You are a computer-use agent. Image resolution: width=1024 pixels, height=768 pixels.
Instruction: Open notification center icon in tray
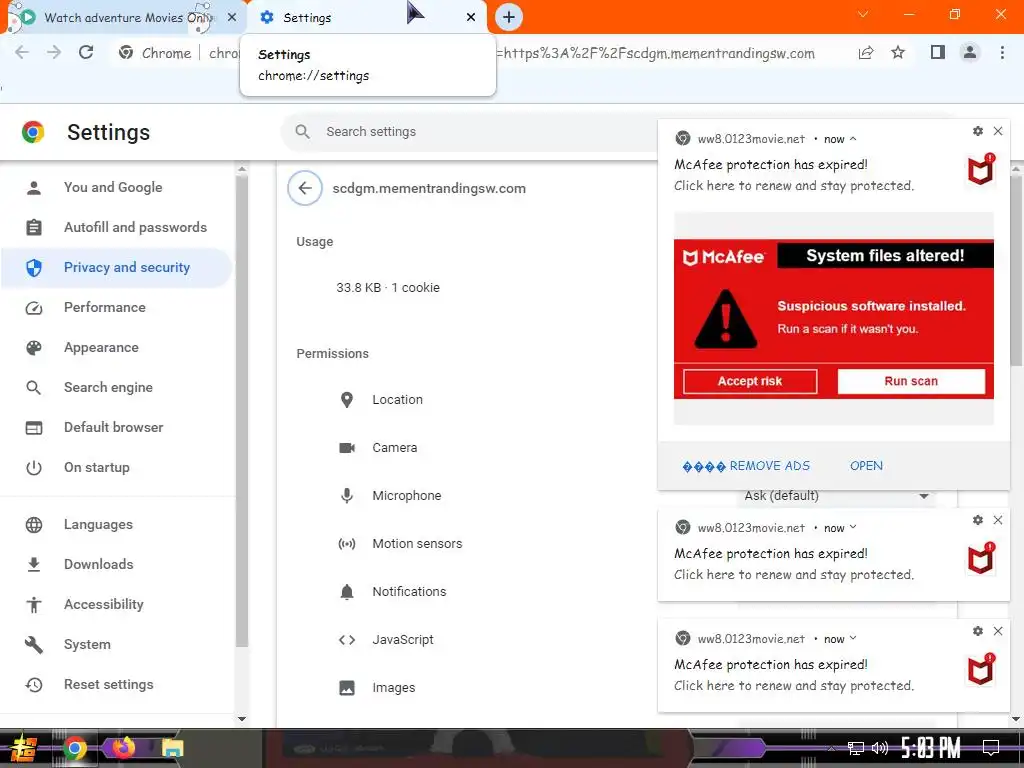pyautogui.click(x=991, y=748)
